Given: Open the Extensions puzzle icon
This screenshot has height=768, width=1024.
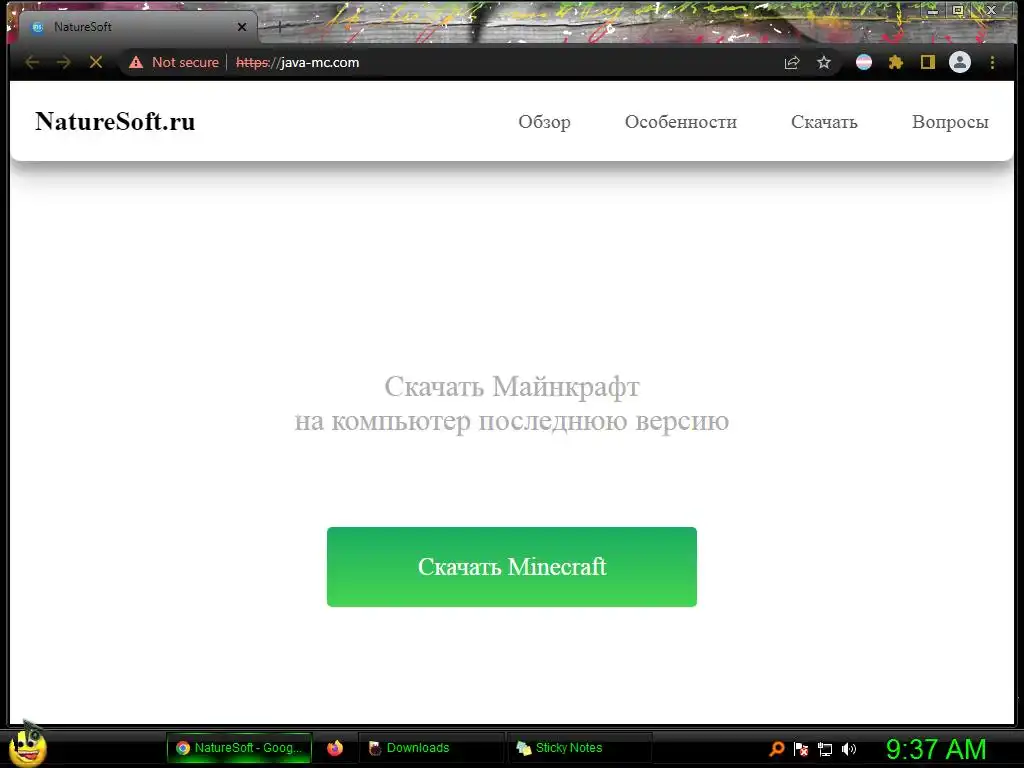Looking at the screenshot, I should coord(896,63).
